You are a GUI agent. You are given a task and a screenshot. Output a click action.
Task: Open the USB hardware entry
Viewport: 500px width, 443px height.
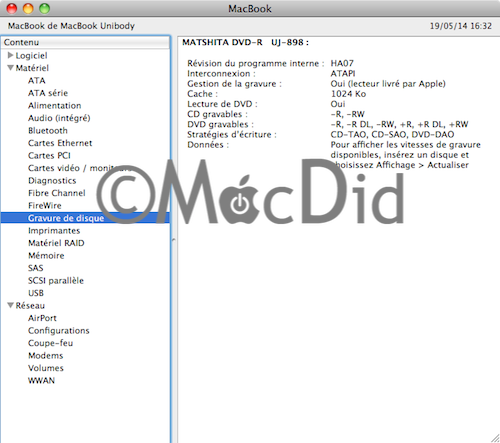click(x=36, y=293)
